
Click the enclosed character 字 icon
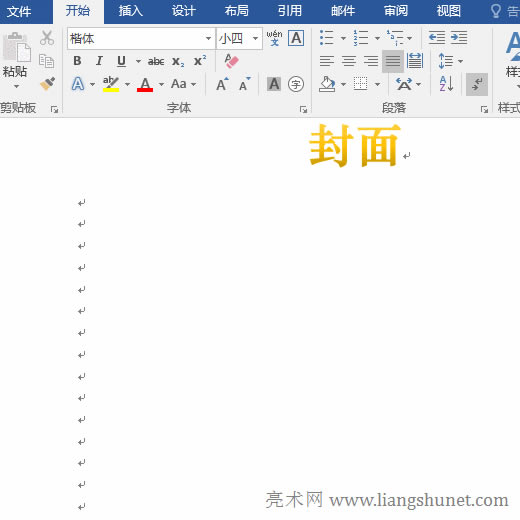point(296,84)
